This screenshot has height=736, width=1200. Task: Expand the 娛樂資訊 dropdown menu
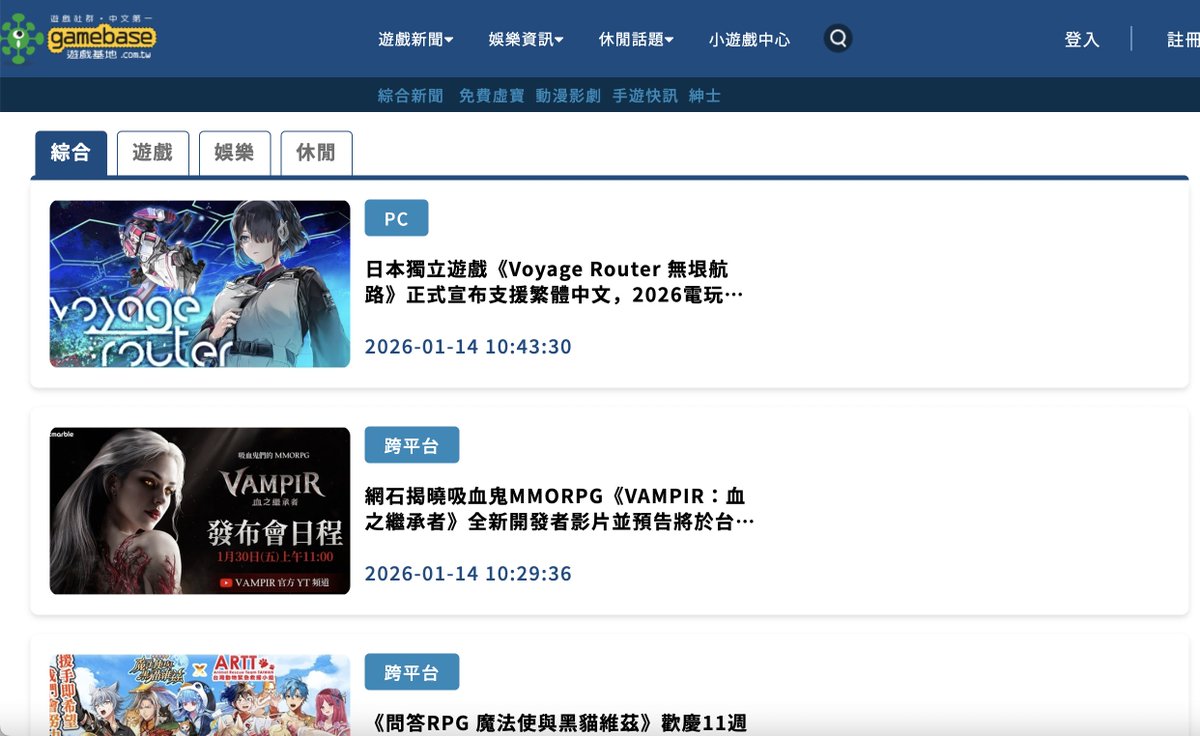526,39
